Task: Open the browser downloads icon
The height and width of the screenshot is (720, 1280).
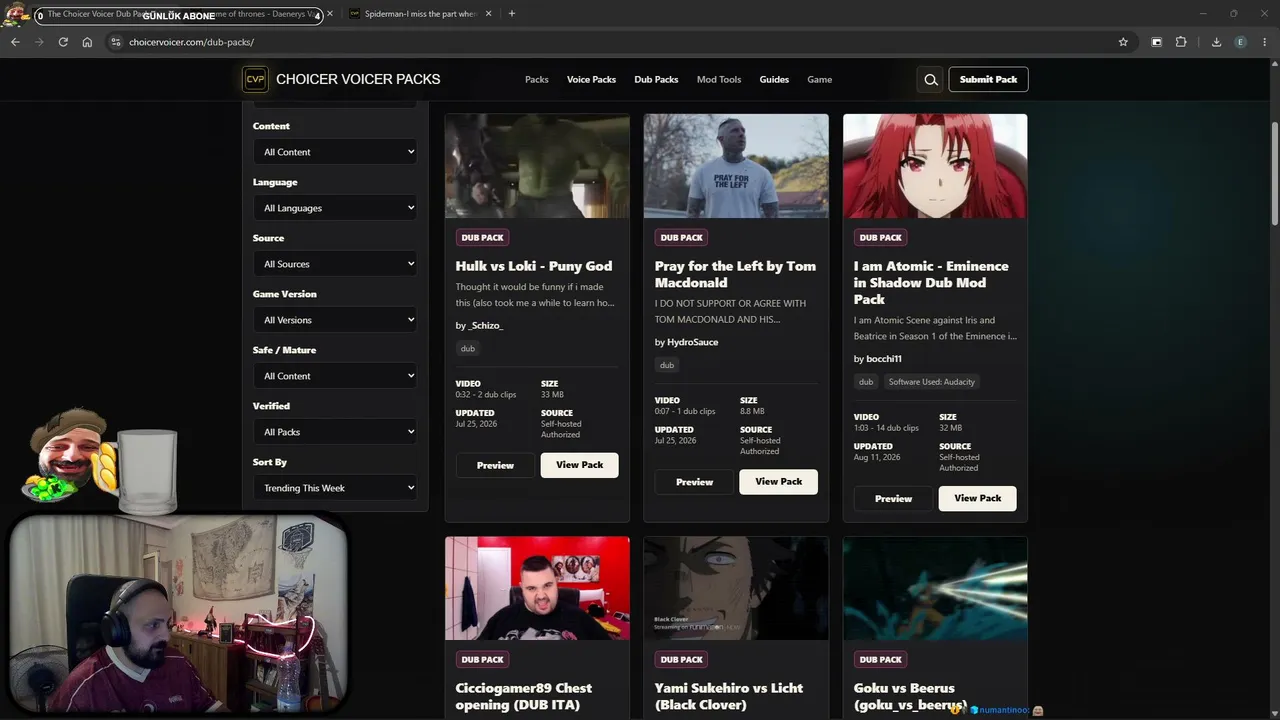Action: click(1216, 42)
